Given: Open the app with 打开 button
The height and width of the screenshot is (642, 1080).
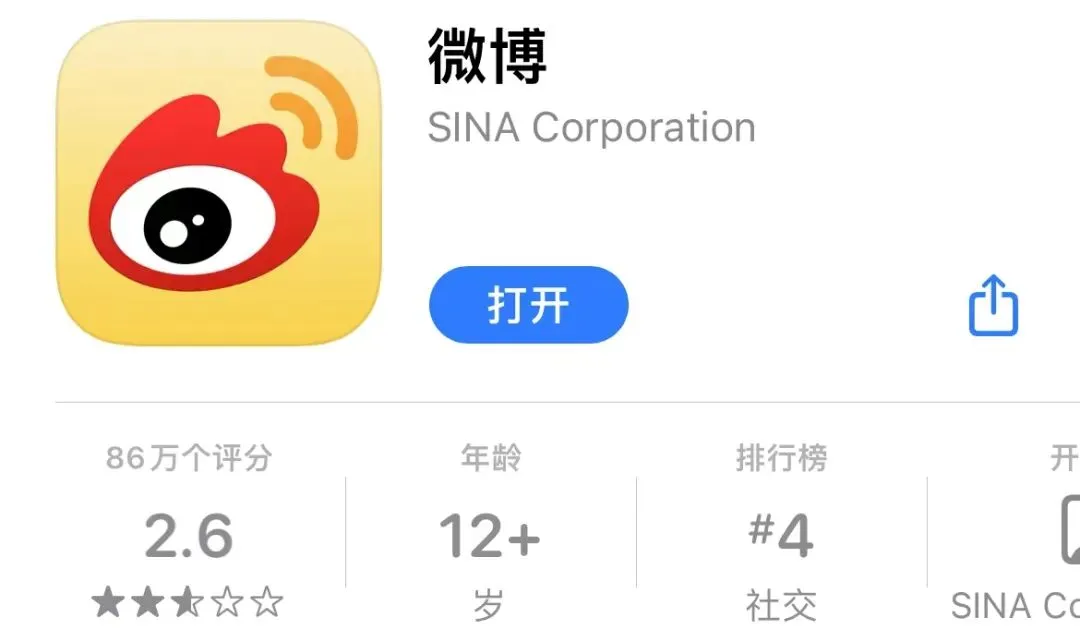Looking at the screenshot, I should click(x=528, y=304).
